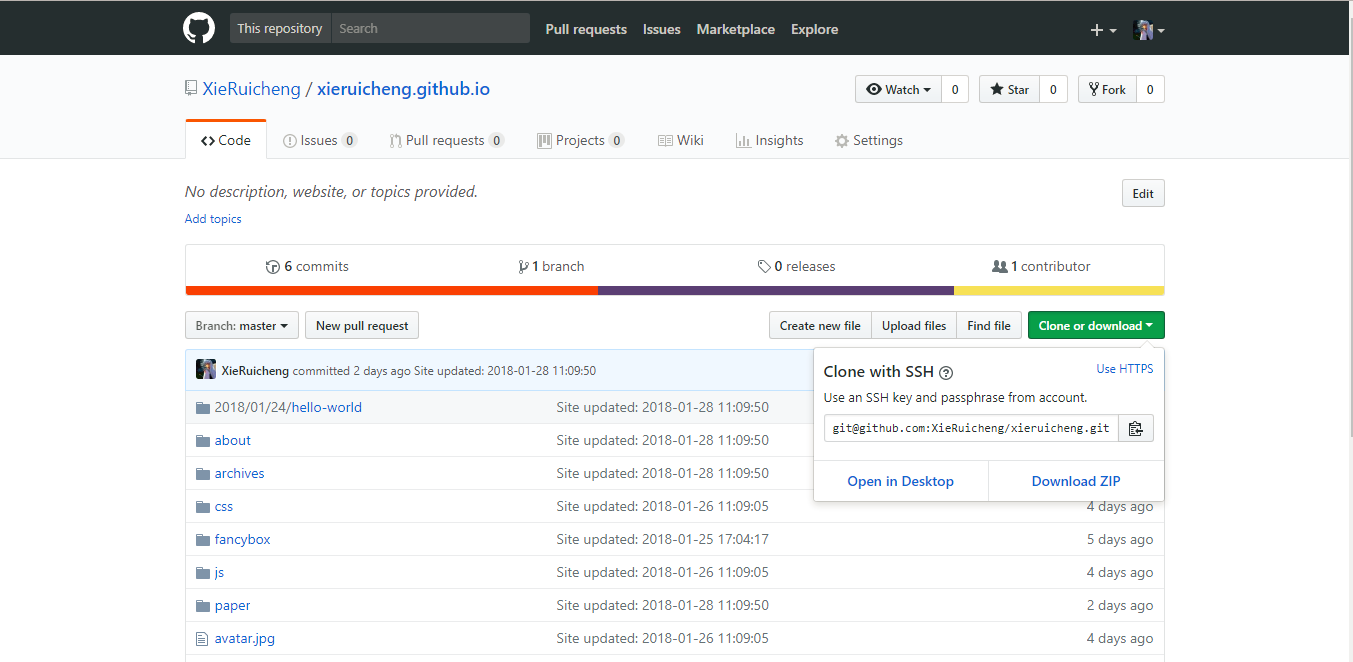This screenshot has height=662, width=1353.
Task: Click the Download ZIP link
Action: [1076, 481]
